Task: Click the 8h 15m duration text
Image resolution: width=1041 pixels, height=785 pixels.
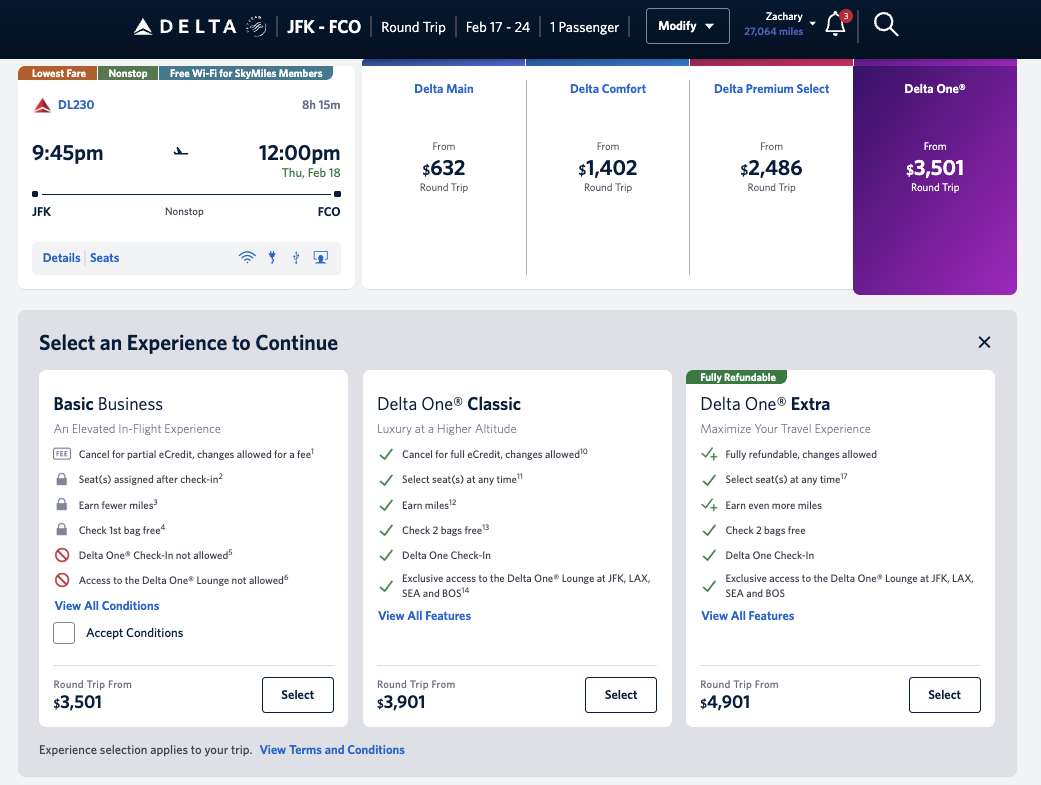Action: point(321,105)
